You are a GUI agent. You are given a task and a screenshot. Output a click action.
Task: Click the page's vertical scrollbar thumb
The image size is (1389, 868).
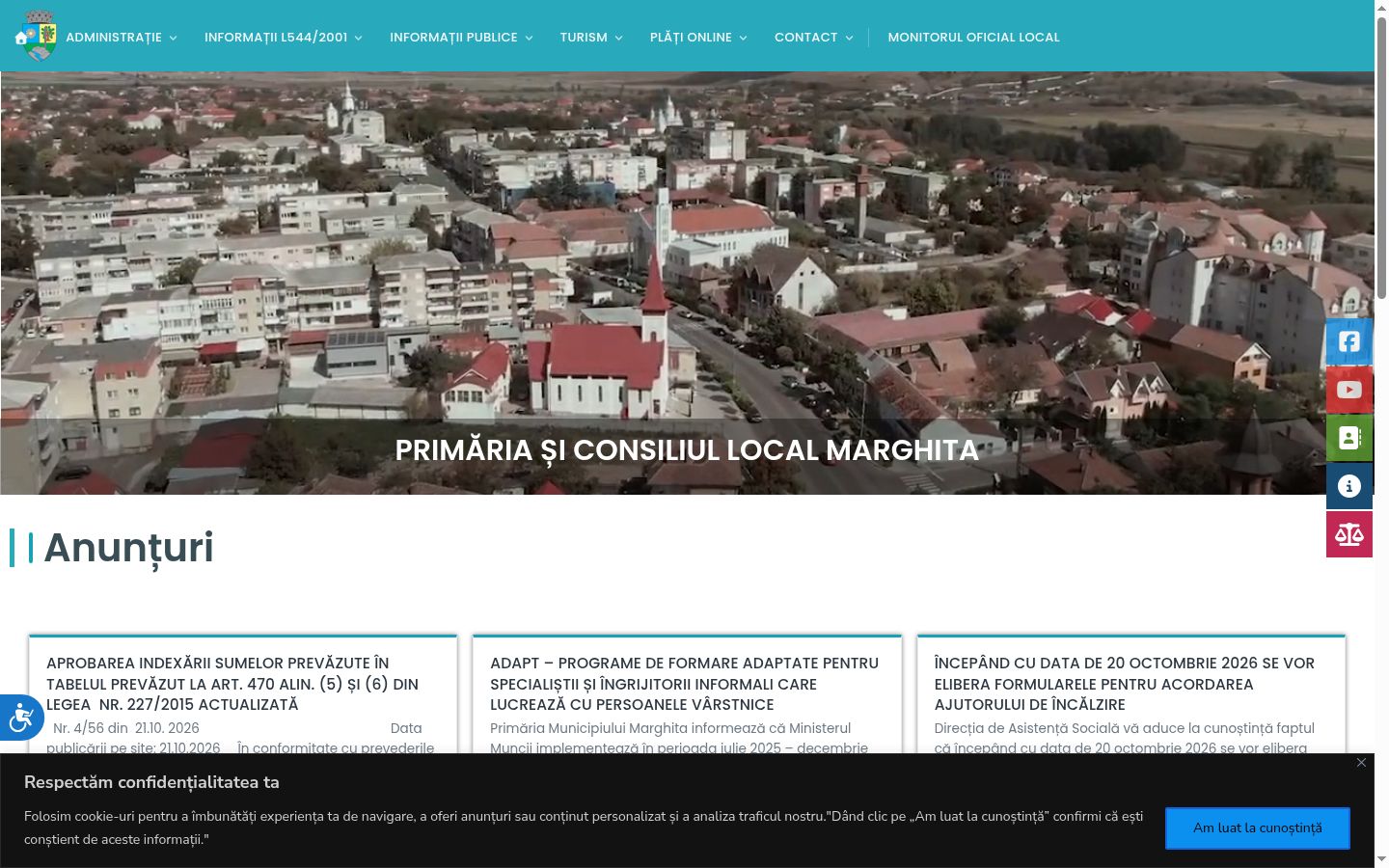coord(1381,159)
